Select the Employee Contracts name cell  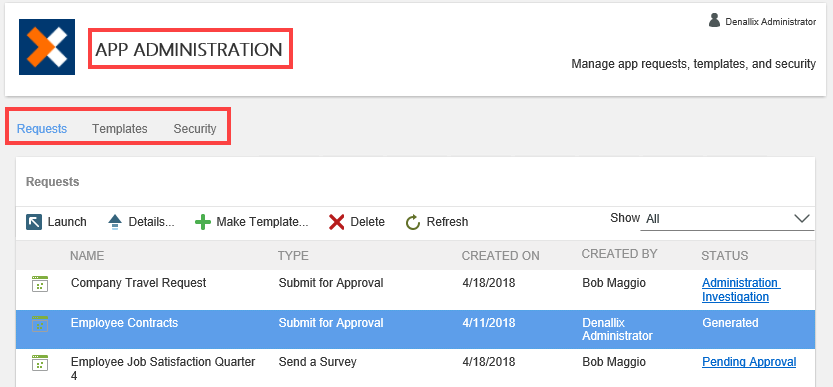pyautogui.click(x=124, y=323)
